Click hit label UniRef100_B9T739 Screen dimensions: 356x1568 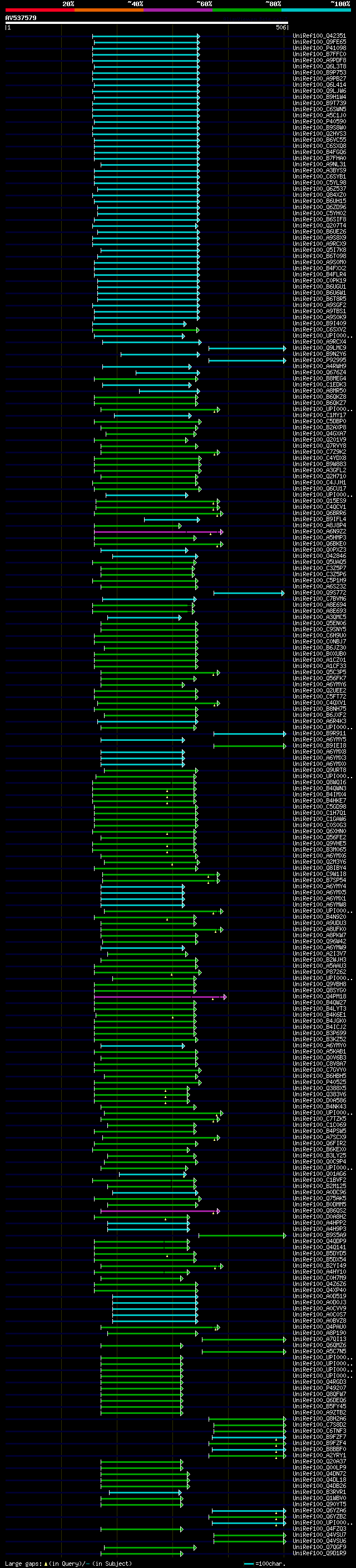[x=319, y=103]
